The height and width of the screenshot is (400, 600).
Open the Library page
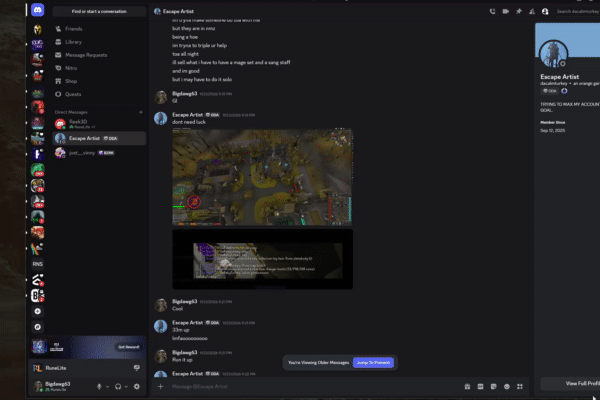point(99,42)
